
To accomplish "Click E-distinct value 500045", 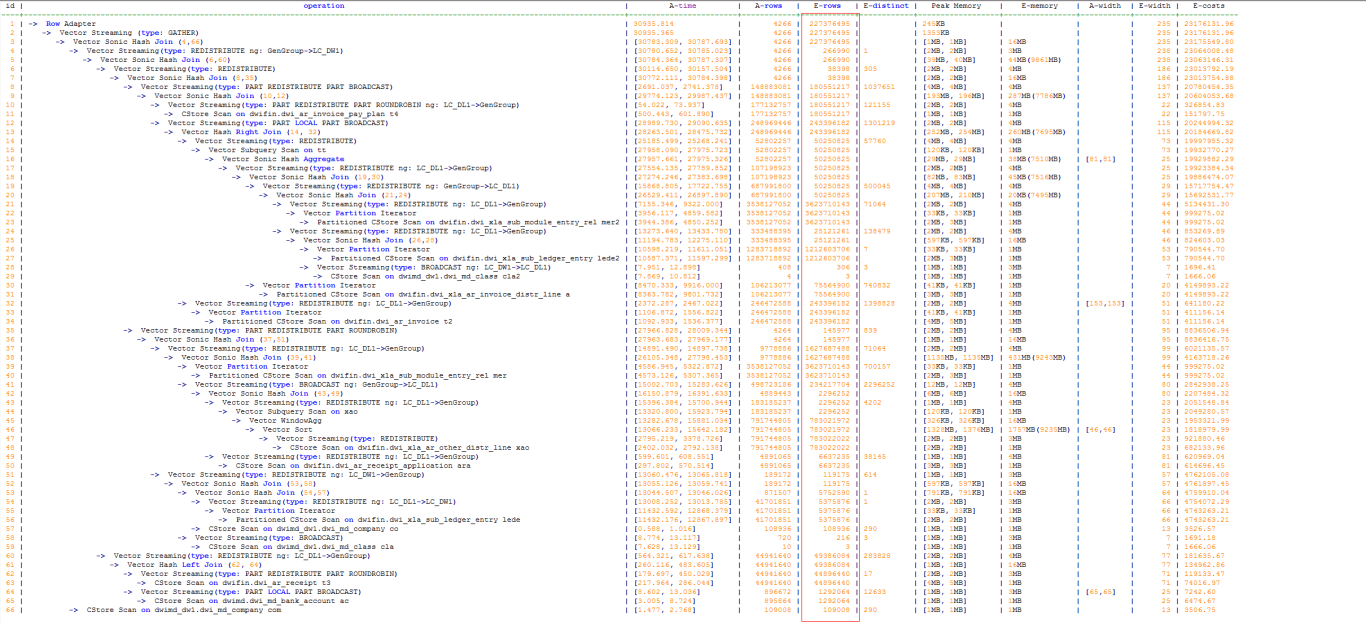I will tap(878, 185).
